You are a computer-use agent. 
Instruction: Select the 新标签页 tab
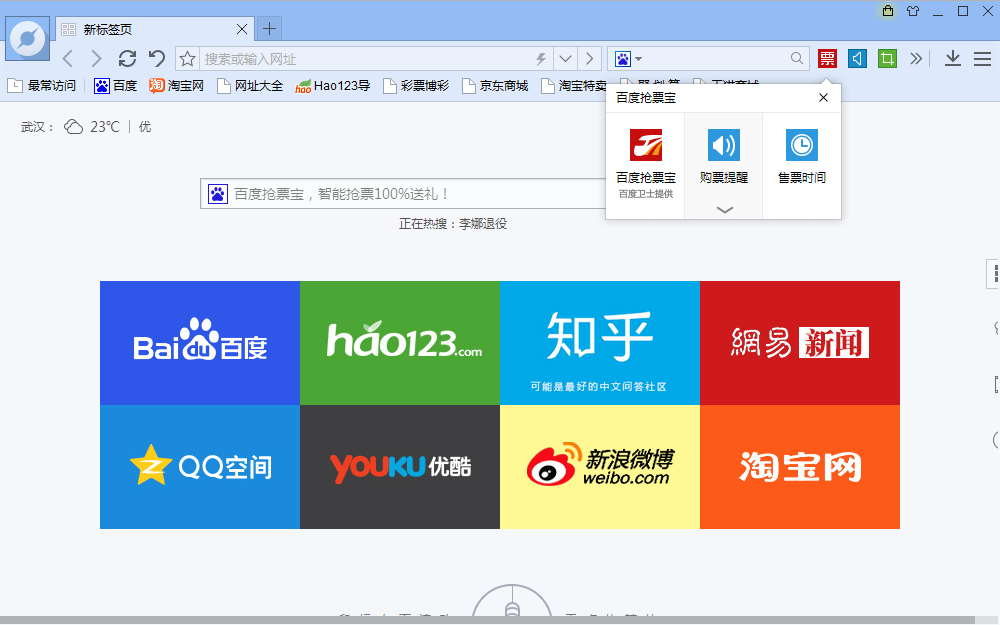click(154, 29)
